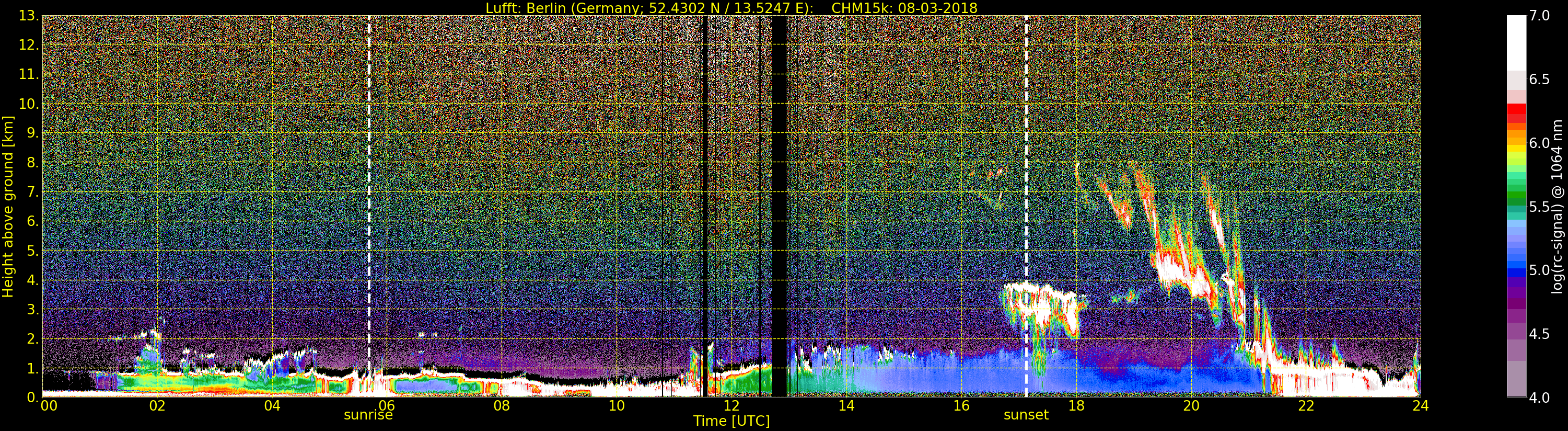
Task: Click the white dashed sunset line
Action: (1026, 183)
